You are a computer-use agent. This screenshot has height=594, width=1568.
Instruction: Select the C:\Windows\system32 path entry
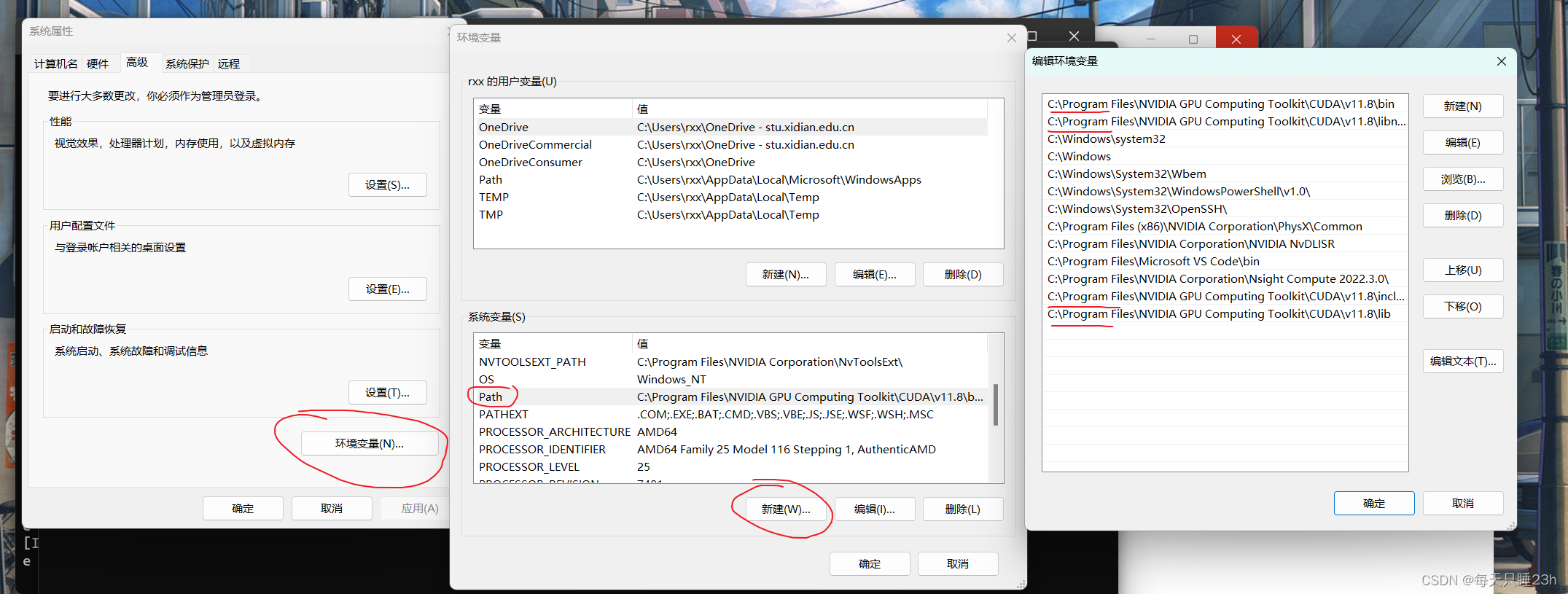click(1225, 138)
